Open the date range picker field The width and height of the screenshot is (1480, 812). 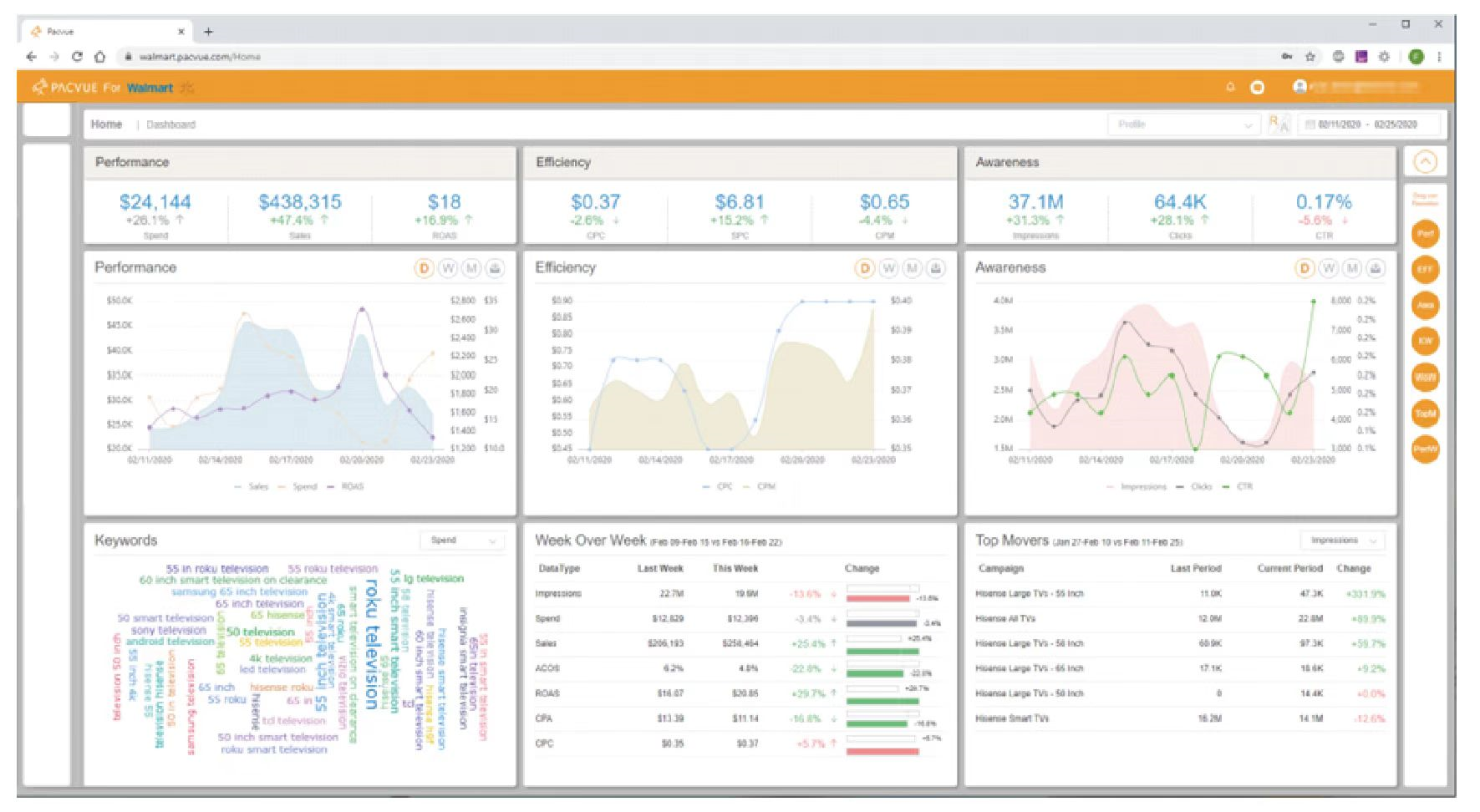[1369, 124]
